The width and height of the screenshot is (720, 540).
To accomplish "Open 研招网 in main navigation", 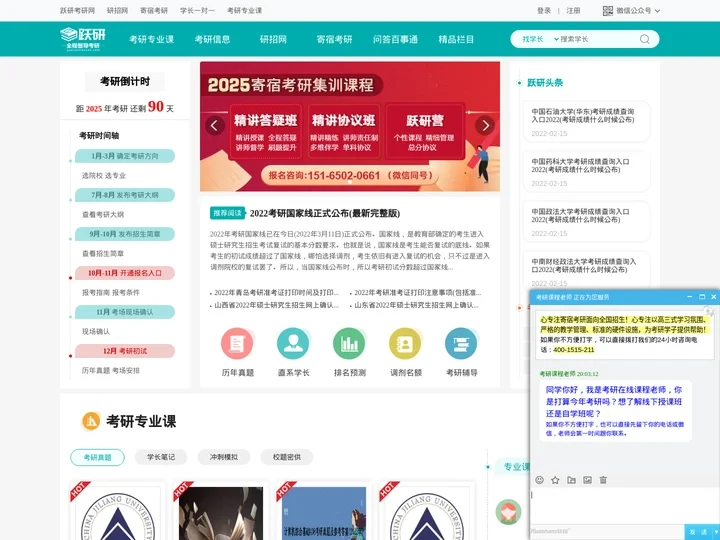I will pos(273,39).
